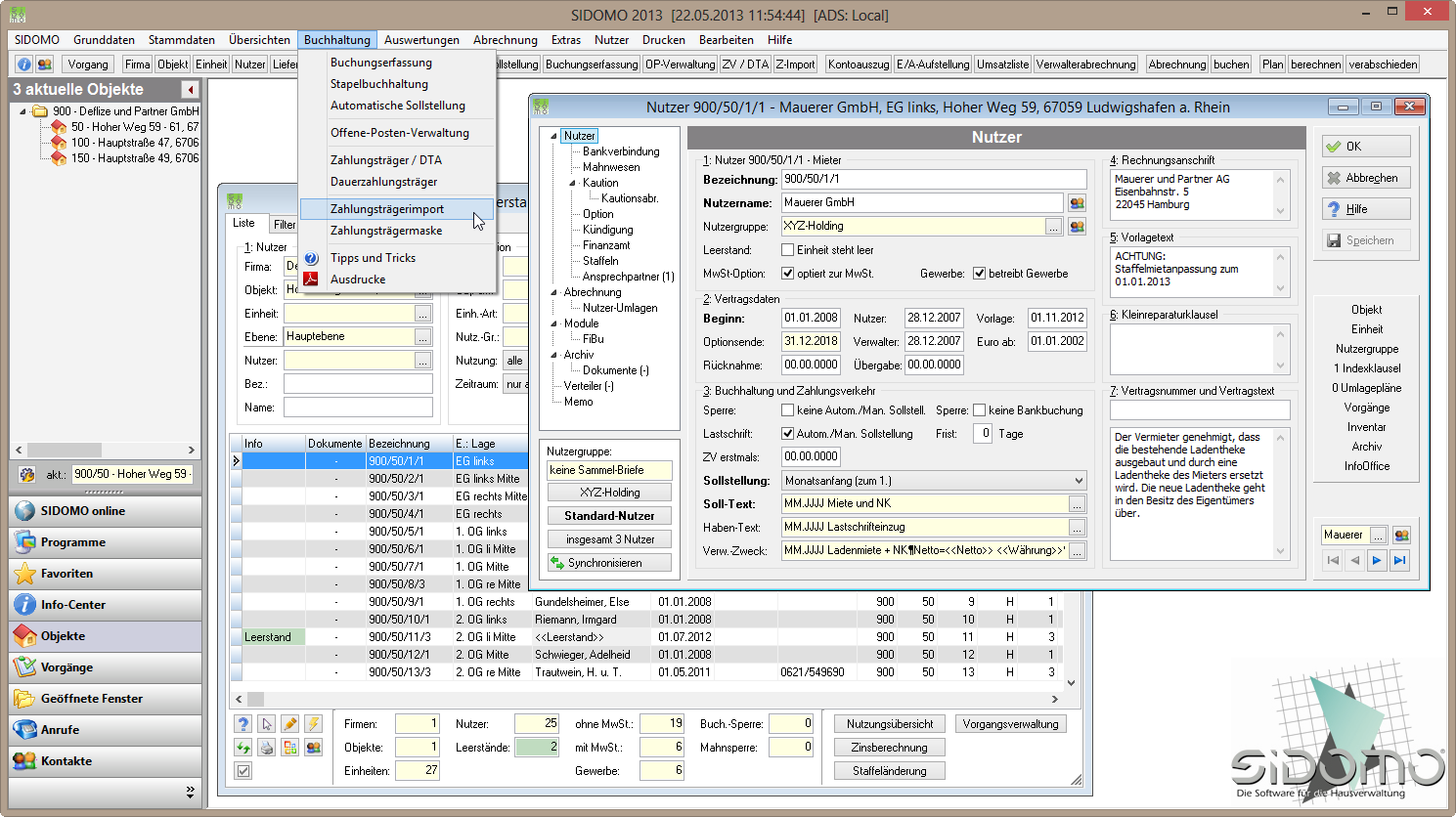1456x817 pixels.
Task: Click people icon next to Nutzername field
Action: pyautogui.click(x=1077, y=202)
